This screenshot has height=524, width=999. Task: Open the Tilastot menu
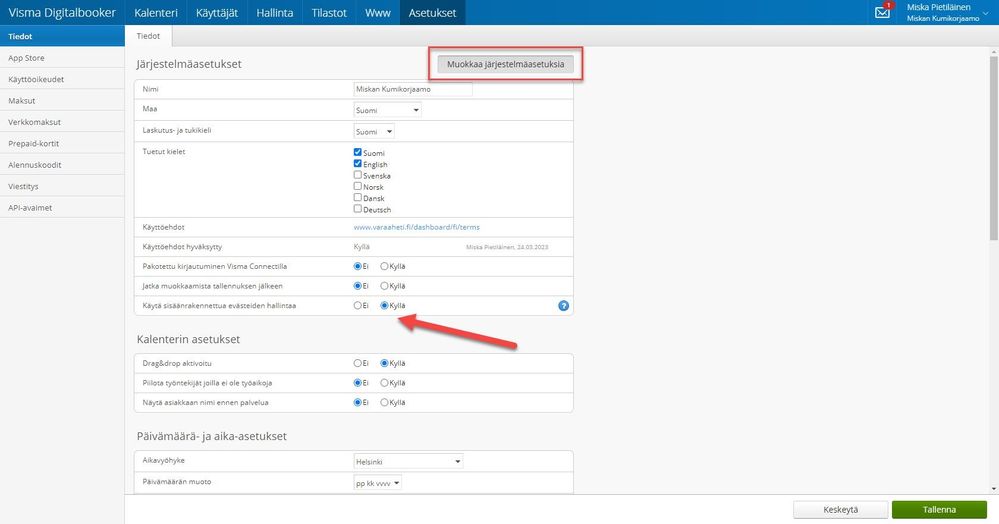(x=329, y=13)
